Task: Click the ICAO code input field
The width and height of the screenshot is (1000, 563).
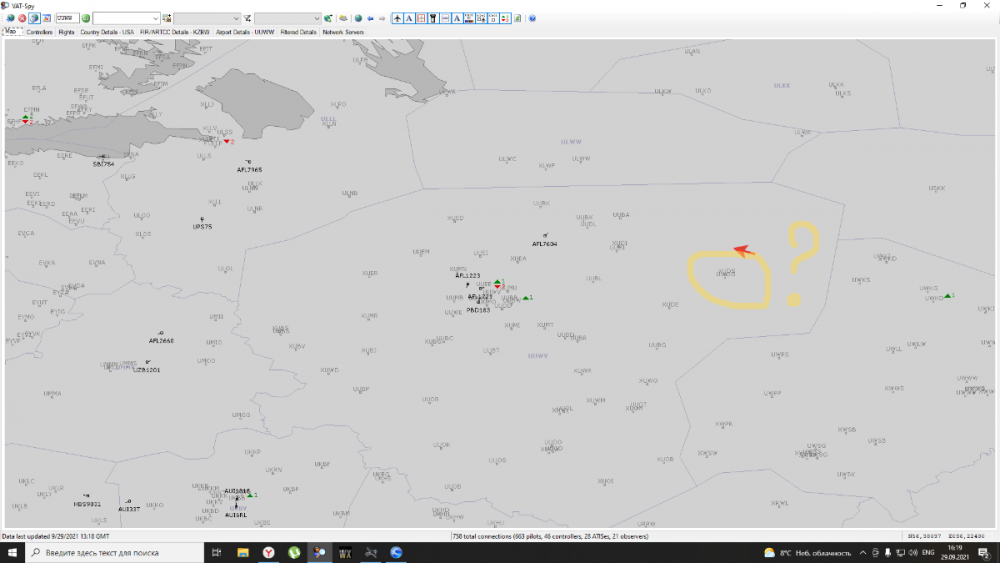Action: tap(67, 18)
